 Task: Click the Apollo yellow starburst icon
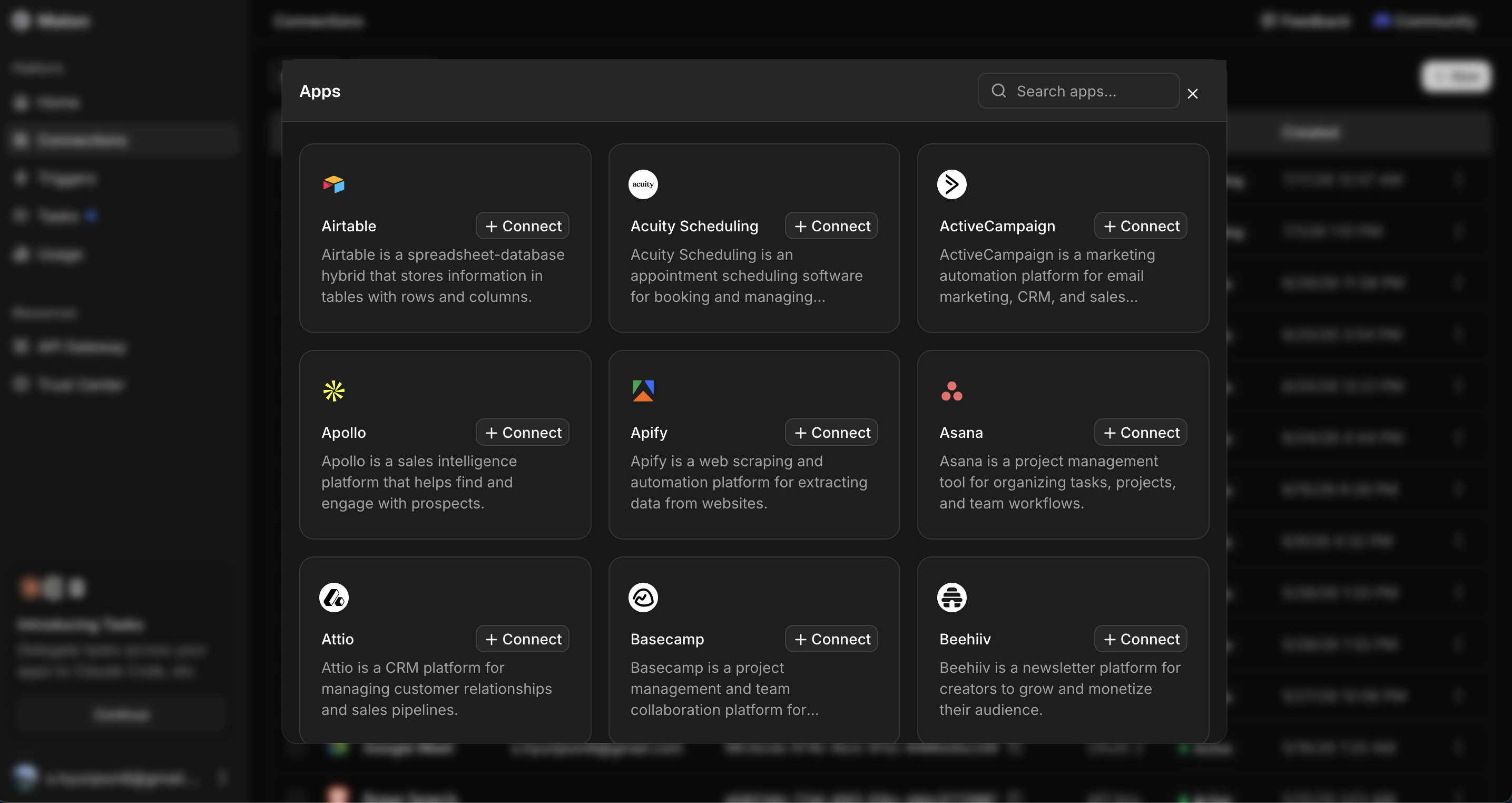tap(333, 391)
